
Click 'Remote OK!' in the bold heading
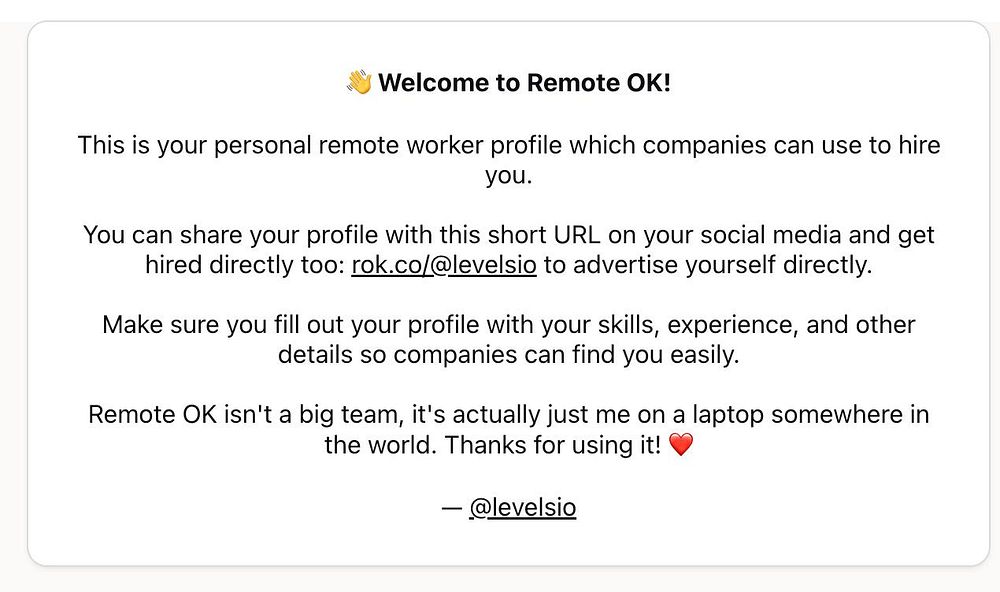(599, 83)
